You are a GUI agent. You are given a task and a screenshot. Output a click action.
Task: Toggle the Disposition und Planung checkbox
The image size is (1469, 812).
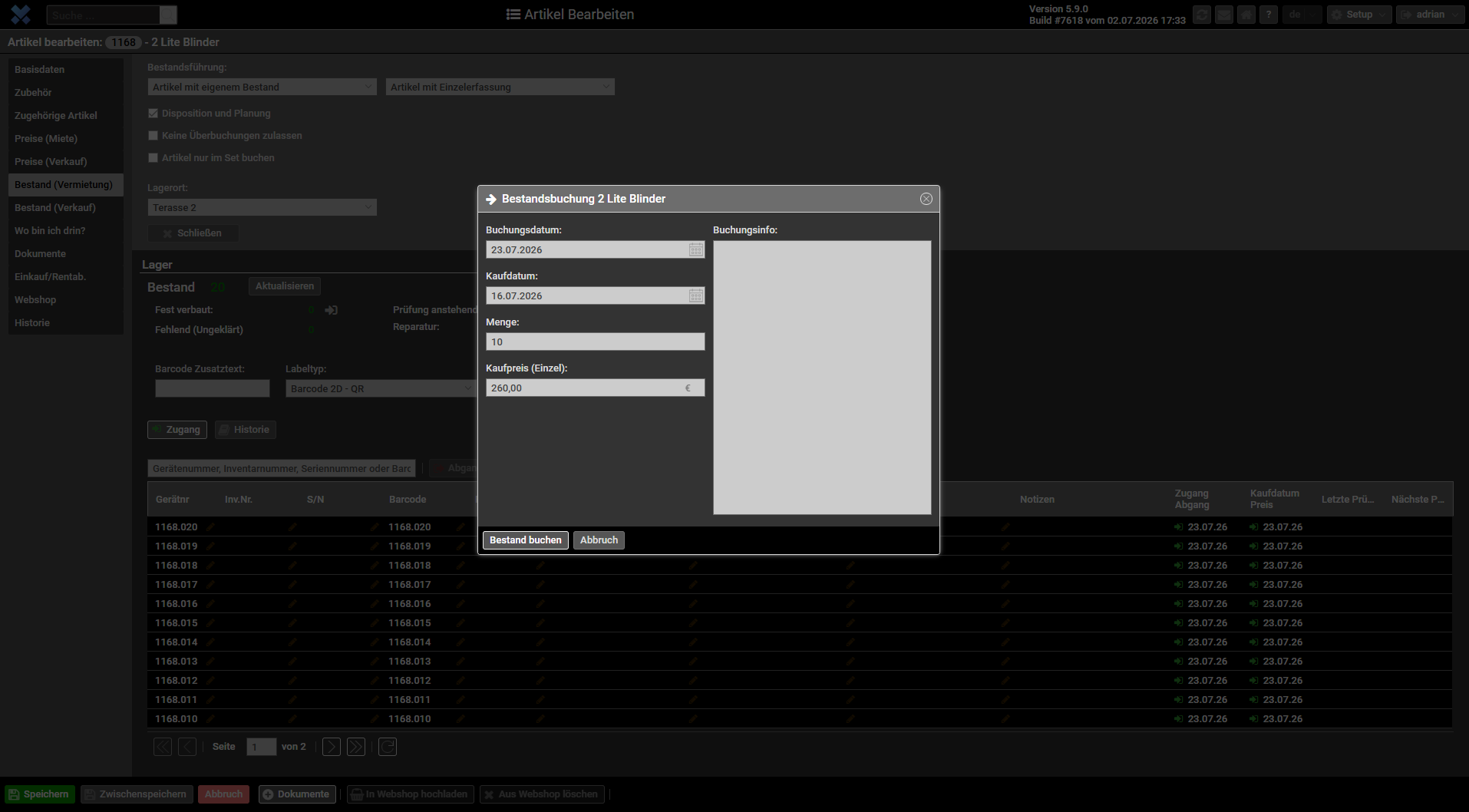click(x=153, y=114)
